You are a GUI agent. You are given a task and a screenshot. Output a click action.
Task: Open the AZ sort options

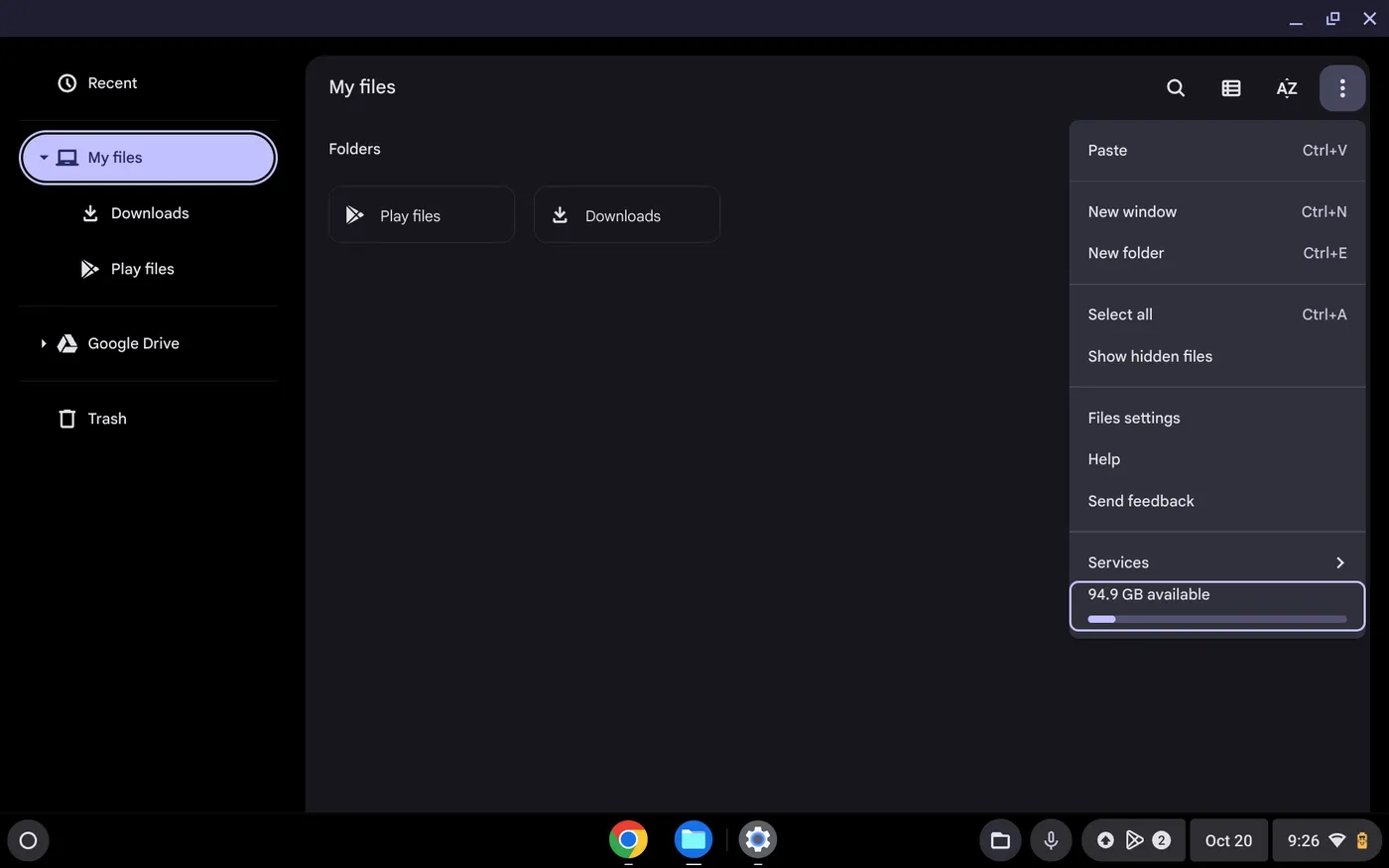pyautogui.click(x=1287, y=88)
